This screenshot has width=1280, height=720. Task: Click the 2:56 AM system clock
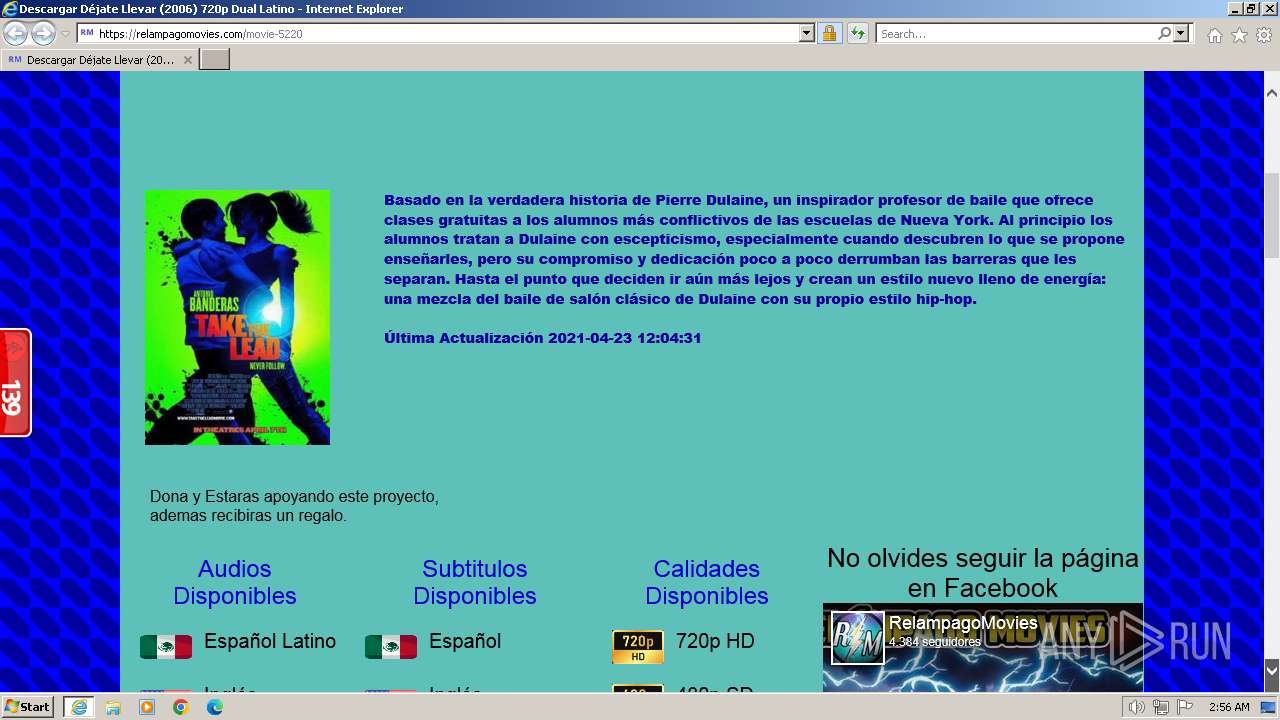click(1229, 707)
